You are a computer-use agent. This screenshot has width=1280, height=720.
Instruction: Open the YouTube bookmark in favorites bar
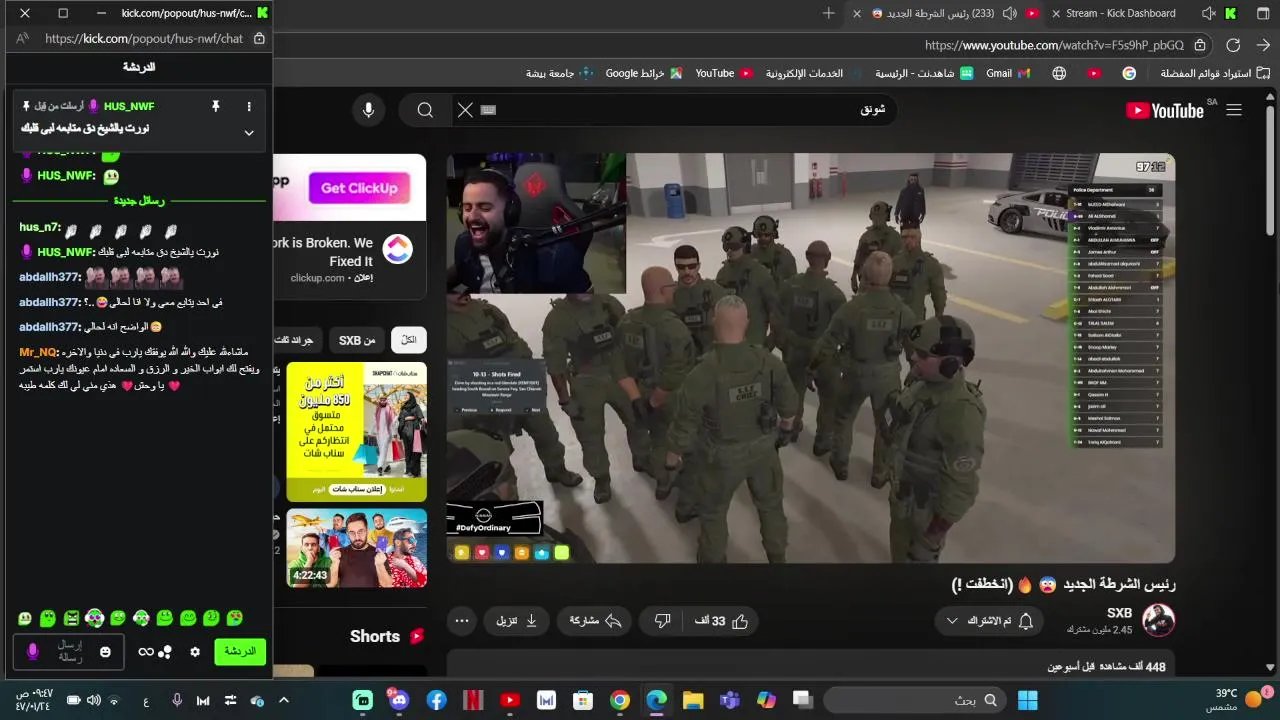coord(724,73)
